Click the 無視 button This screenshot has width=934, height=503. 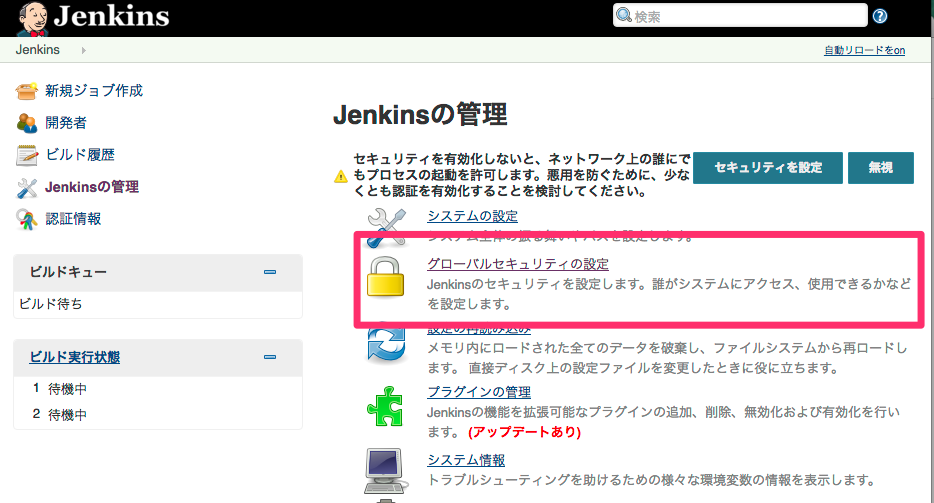(880, 167)
